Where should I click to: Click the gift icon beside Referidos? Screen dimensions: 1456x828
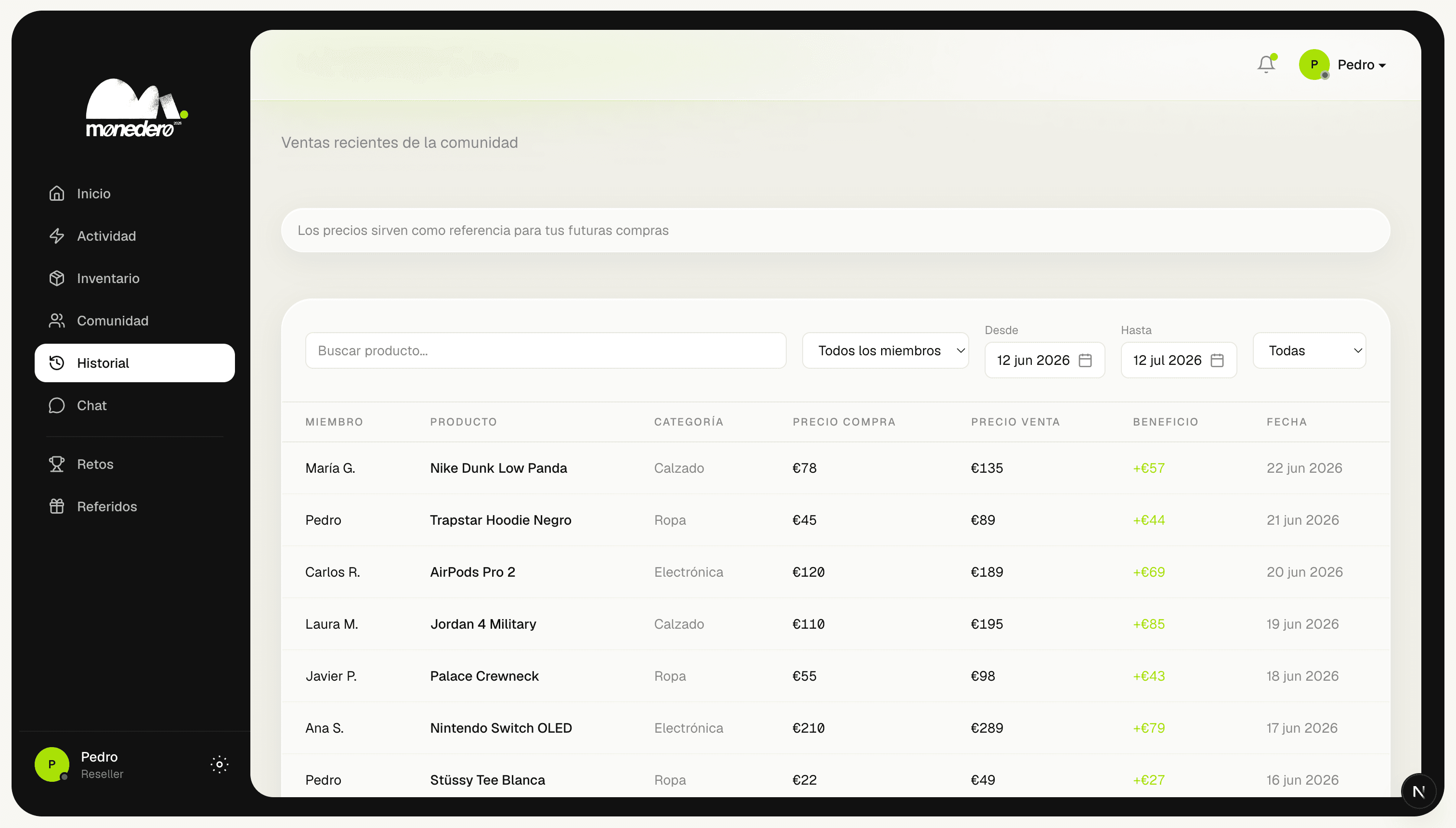pyautogui.click(x=57, y=507)
